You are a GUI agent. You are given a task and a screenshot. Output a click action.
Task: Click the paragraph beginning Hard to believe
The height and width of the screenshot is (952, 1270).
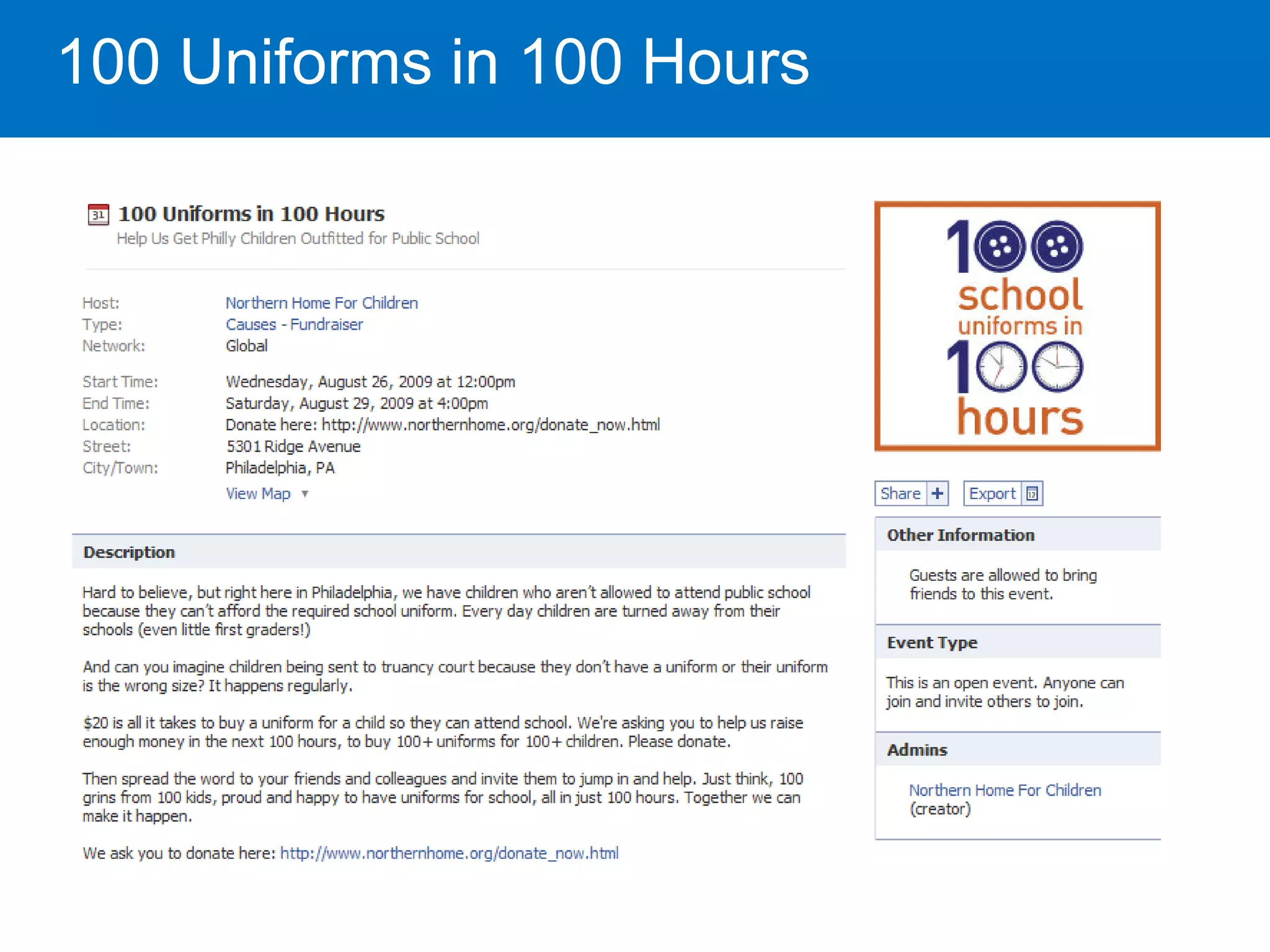(446, 611)
